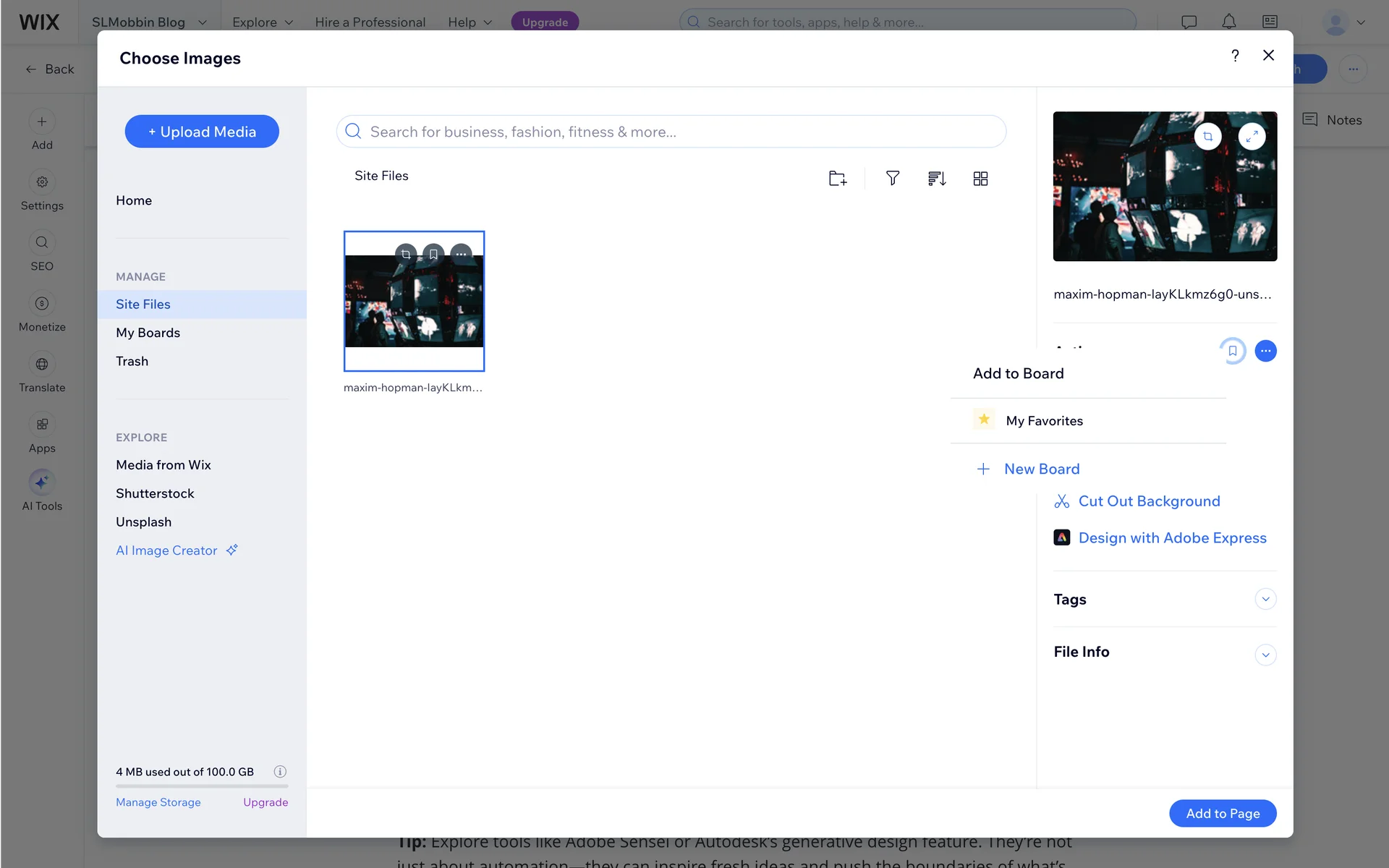Screen dimensions: 1389x868
Task: Open the filter files icon
Action: [893, 179]
